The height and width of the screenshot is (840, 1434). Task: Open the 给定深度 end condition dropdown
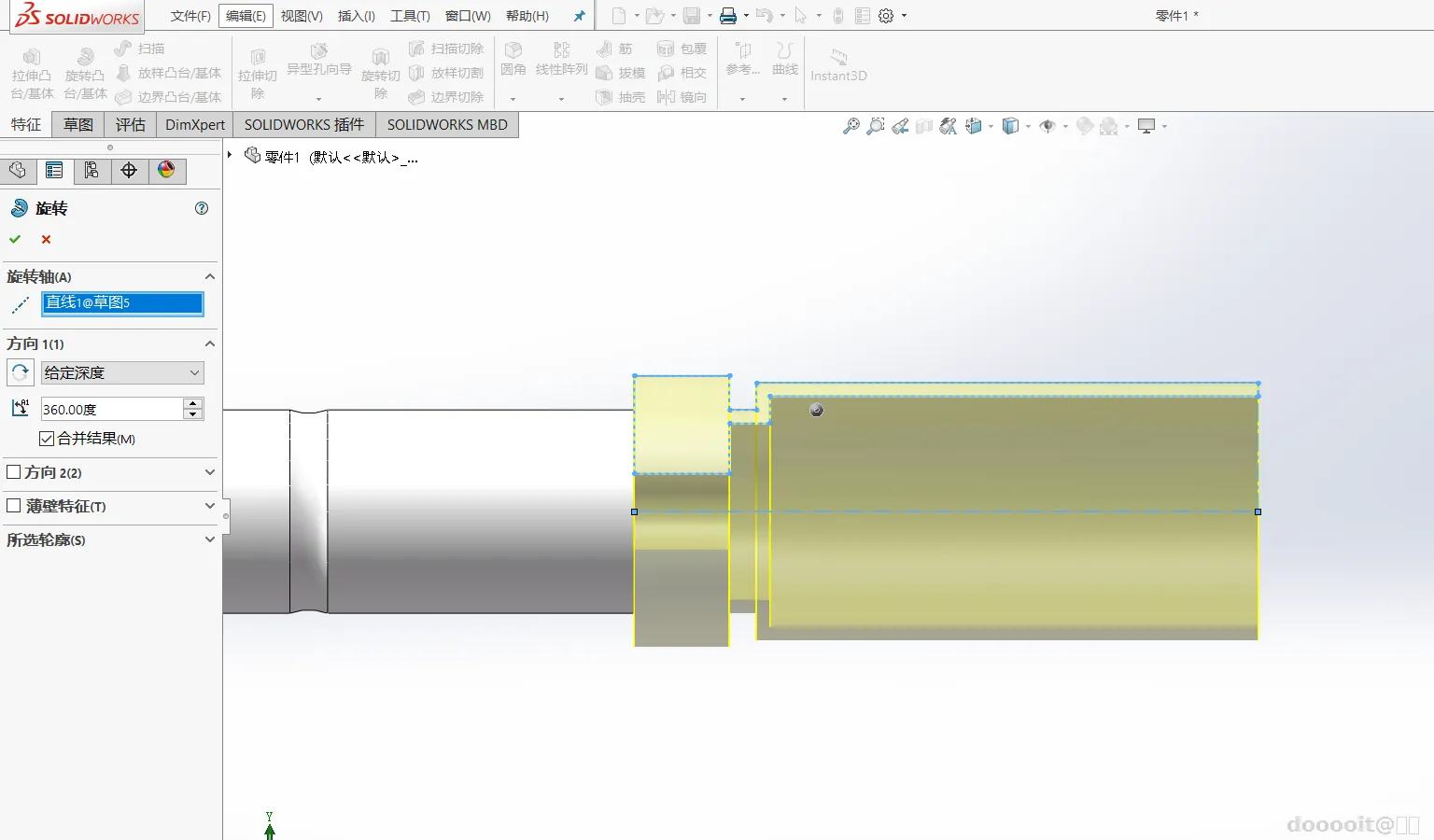click(122, 372)
